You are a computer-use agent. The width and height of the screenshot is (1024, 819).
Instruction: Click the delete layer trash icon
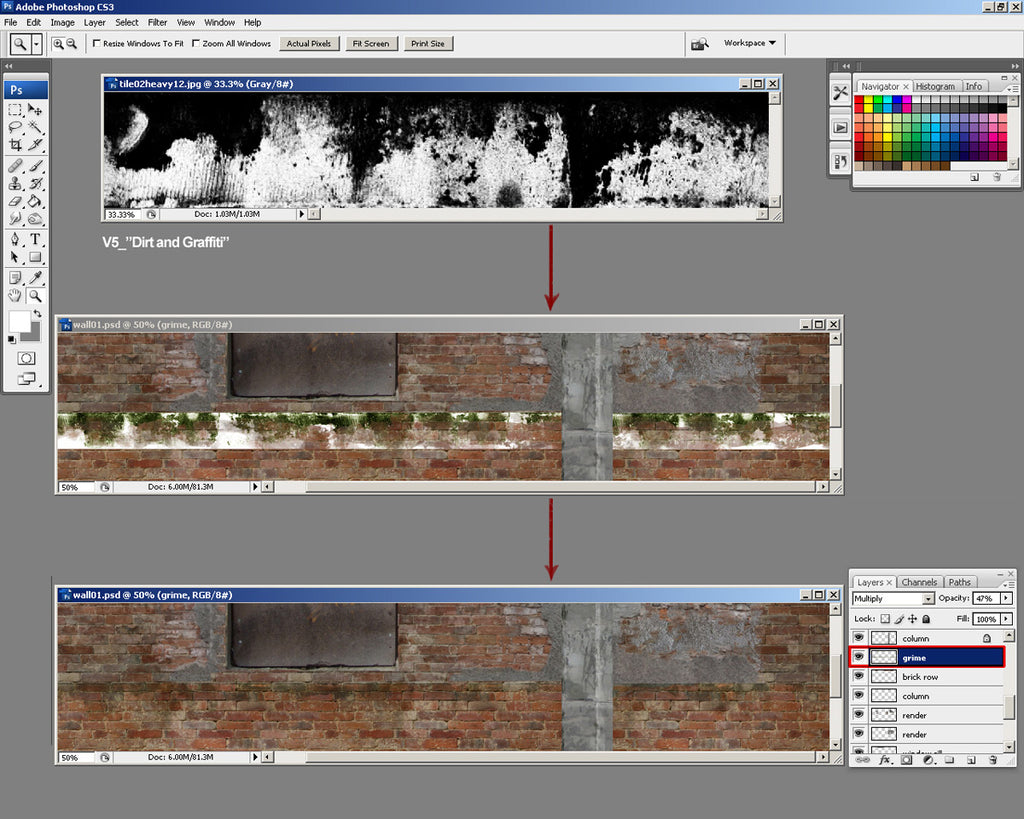coord(992,760)
